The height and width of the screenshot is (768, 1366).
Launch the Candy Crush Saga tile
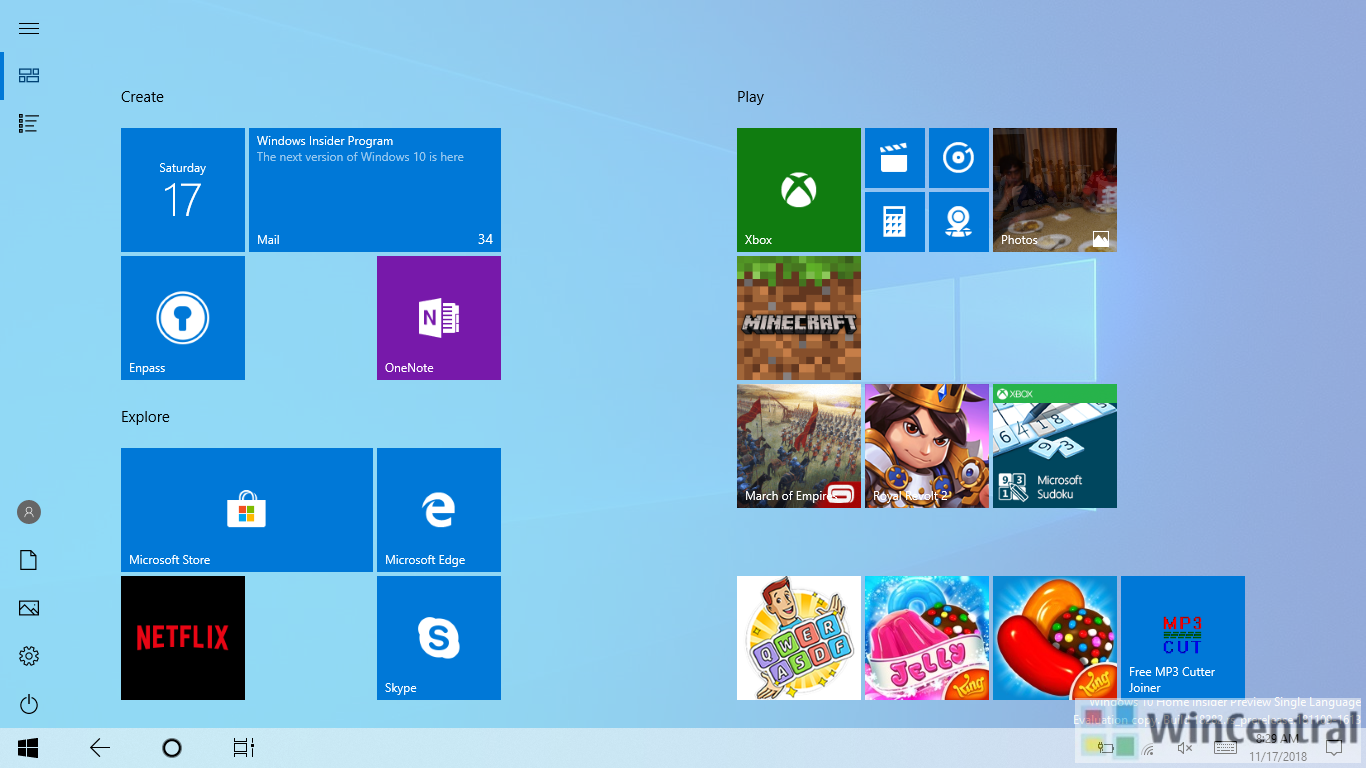pos(1055,638)
